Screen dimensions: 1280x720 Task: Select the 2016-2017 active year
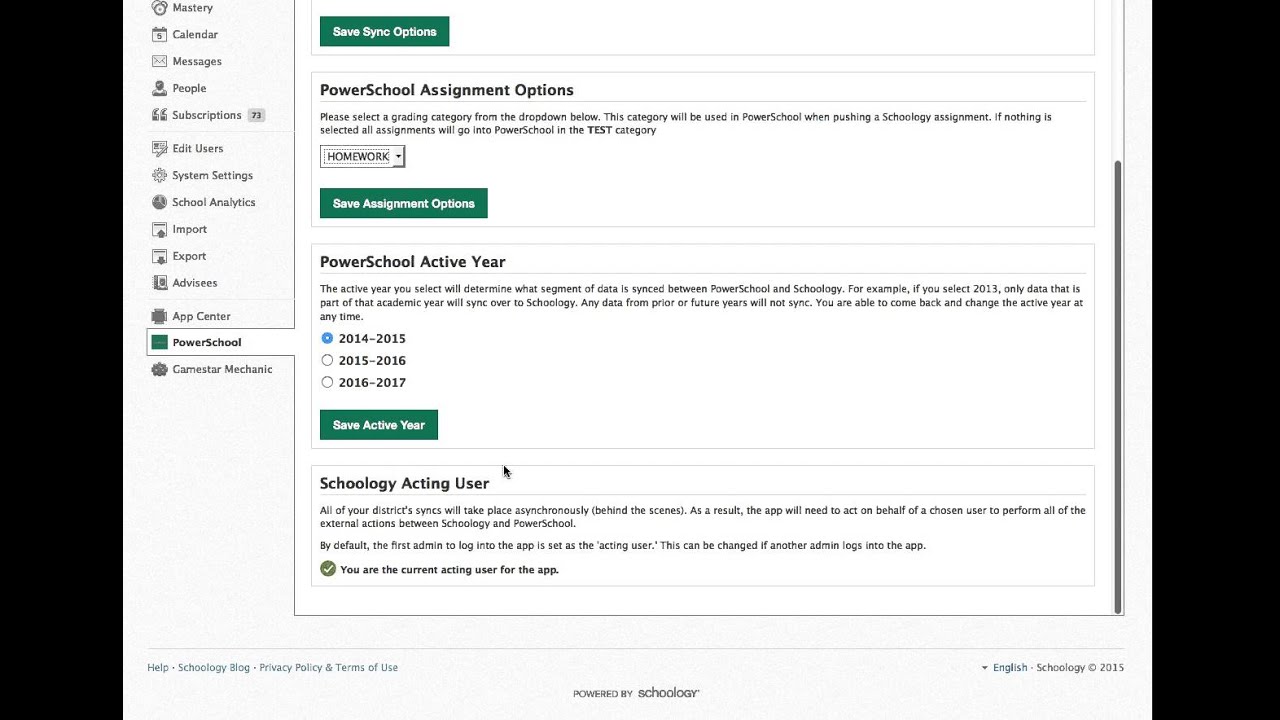click(327, 382)
